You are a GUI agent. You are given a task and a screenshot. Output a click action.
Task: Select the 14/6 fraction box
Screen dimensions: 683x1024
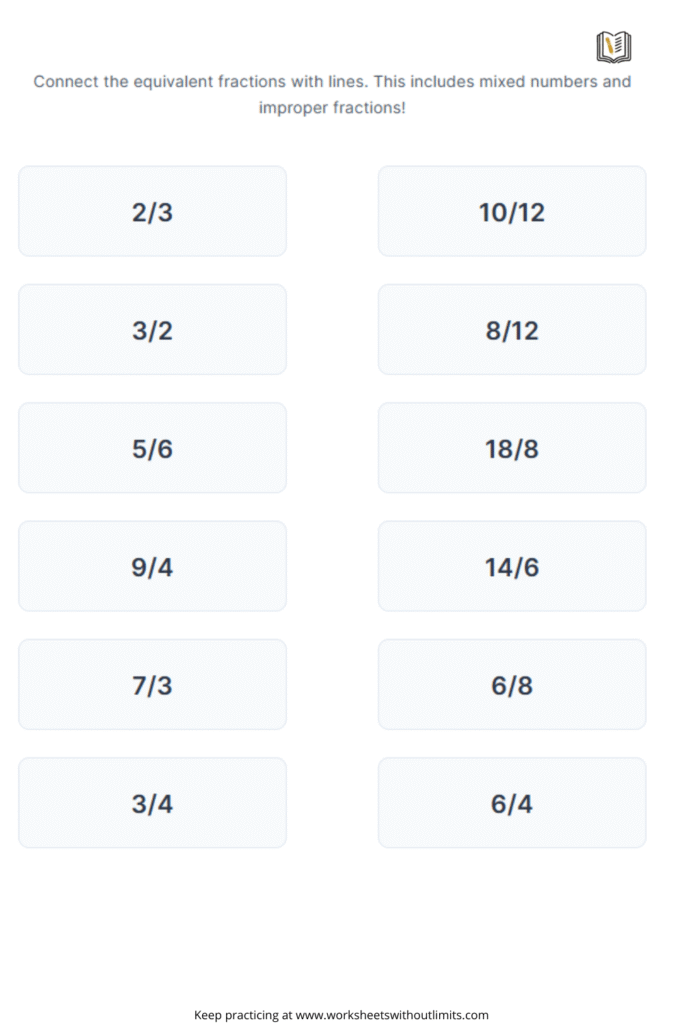point(512,566)
